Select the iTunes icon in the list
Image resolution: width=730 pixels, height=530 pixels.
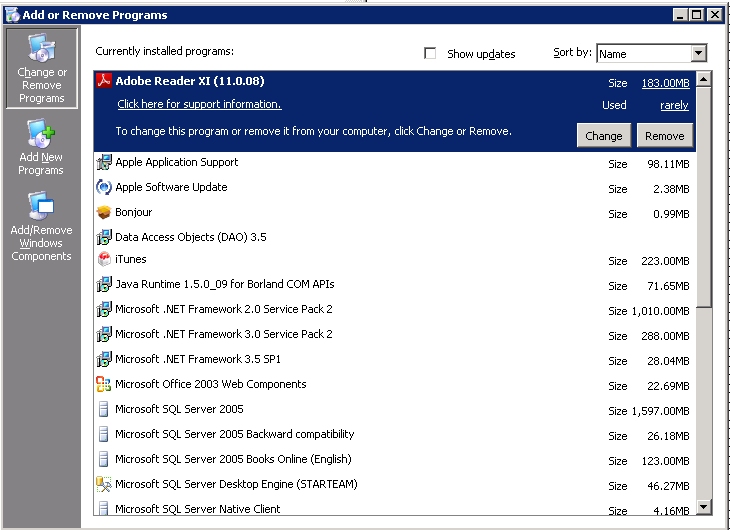point(103,260)
